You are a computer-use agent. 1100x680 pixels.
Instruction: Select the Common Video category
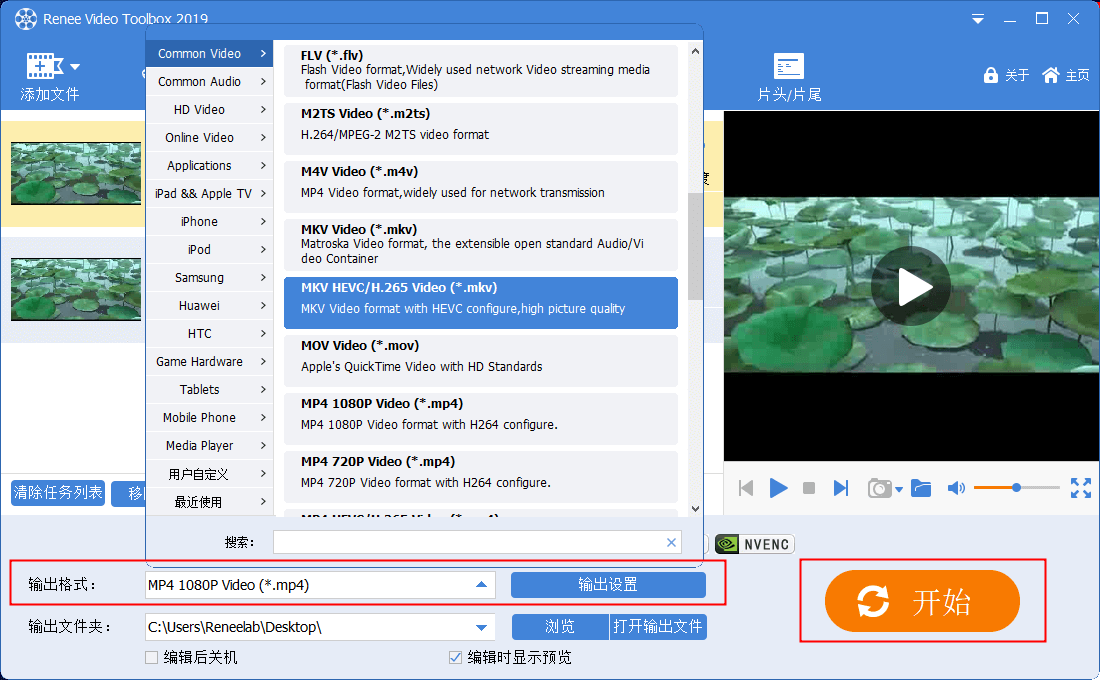(209, 53)
